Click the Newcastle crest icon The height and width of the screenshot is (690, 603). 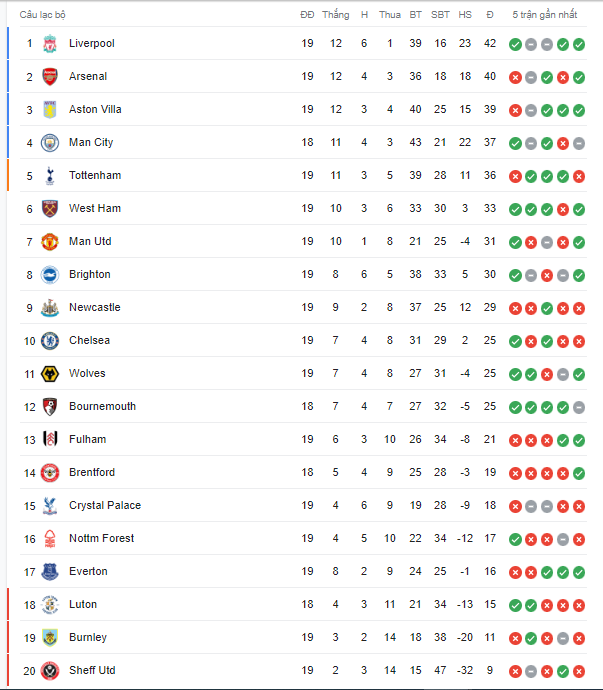click(50, 308)
